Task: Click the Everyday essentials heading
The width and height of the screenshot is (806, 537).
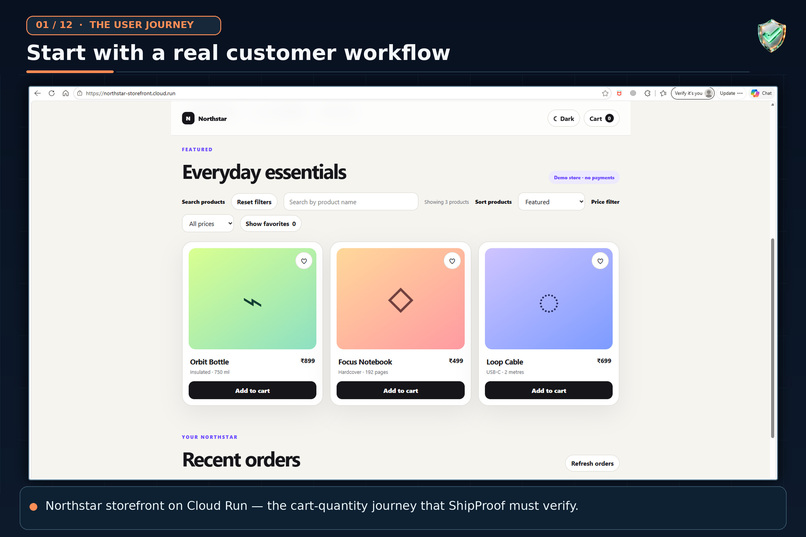Action: click(x=264, y=172)
